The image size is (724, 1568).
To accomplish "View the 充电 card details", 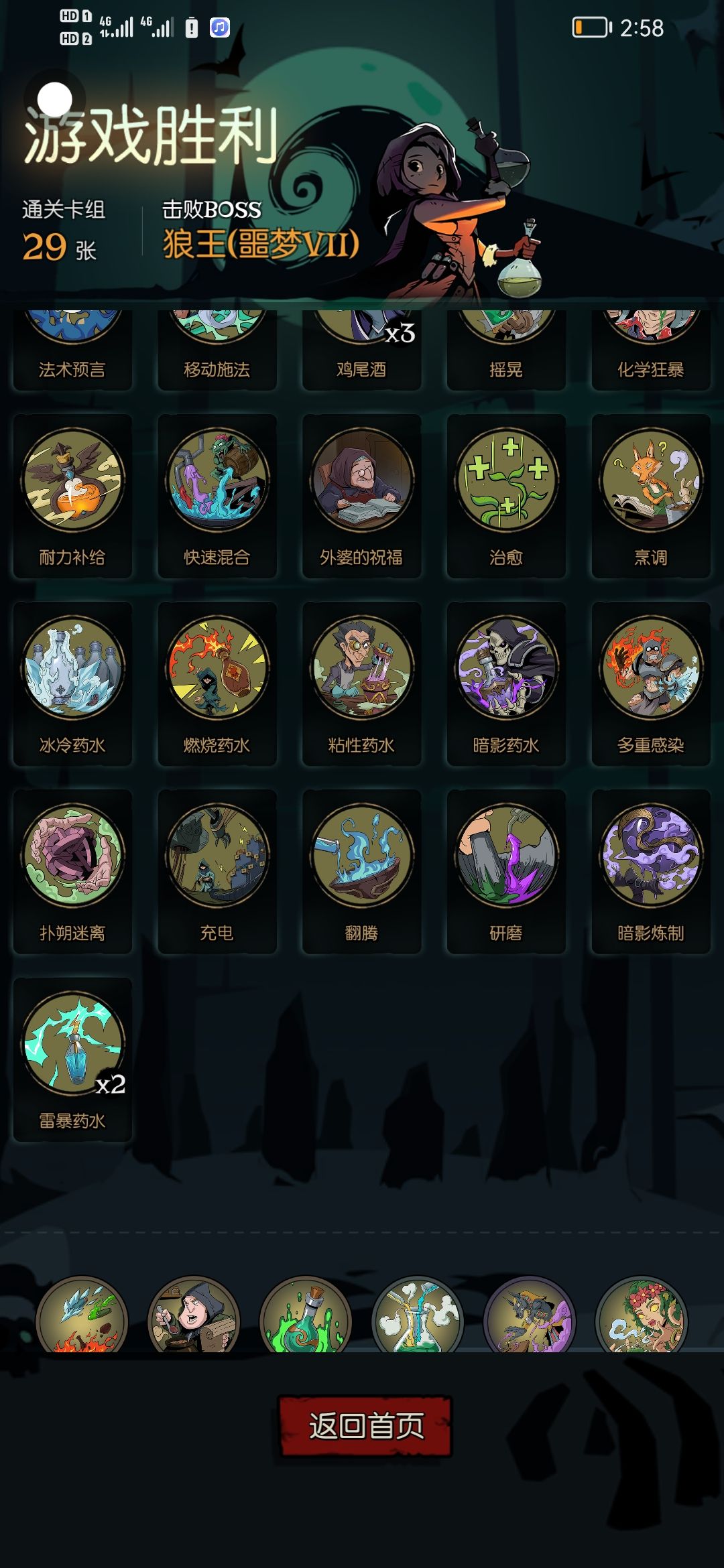I will click(217, 872).
